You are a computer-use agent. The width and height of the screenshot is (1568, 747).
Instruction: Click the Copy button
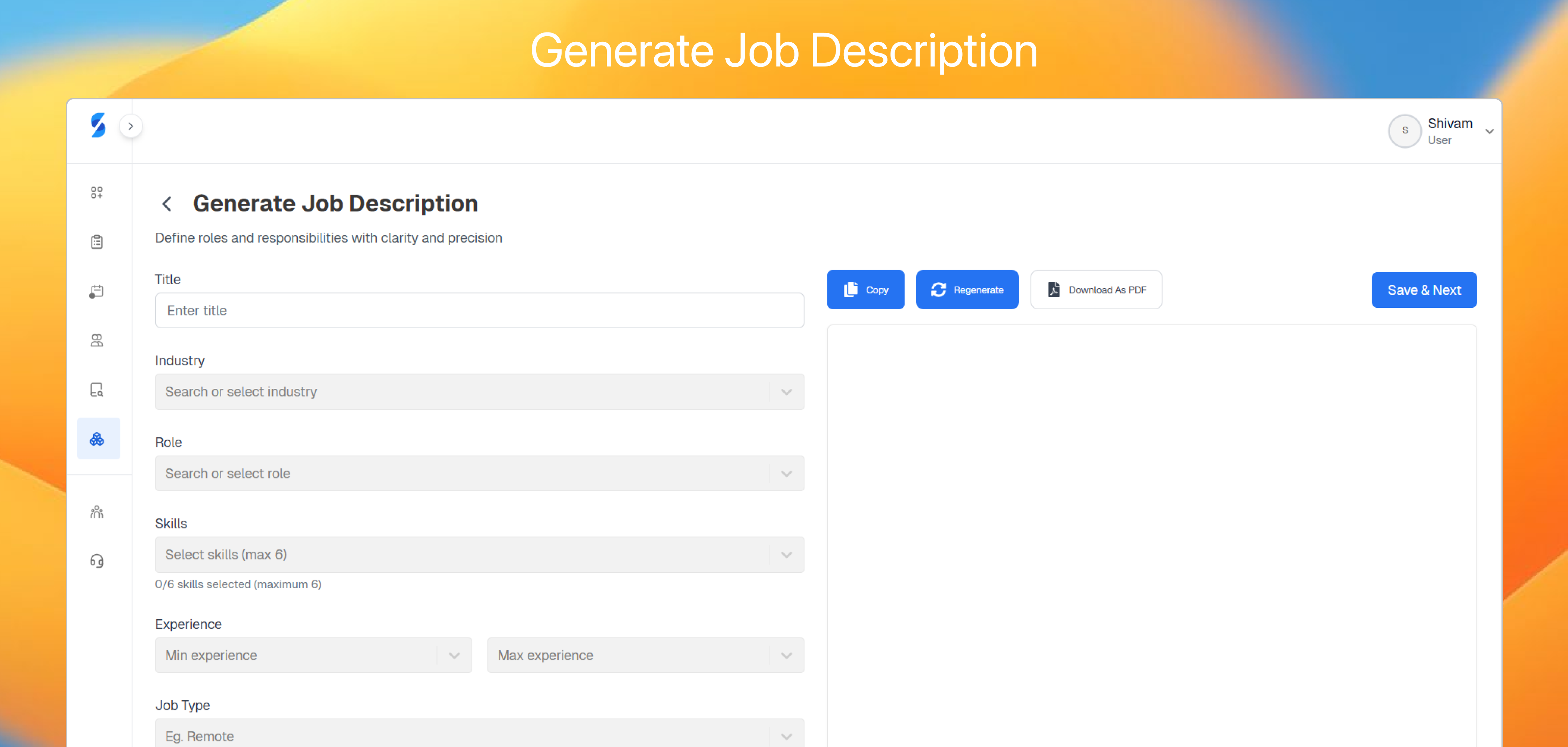click(865, 289)
